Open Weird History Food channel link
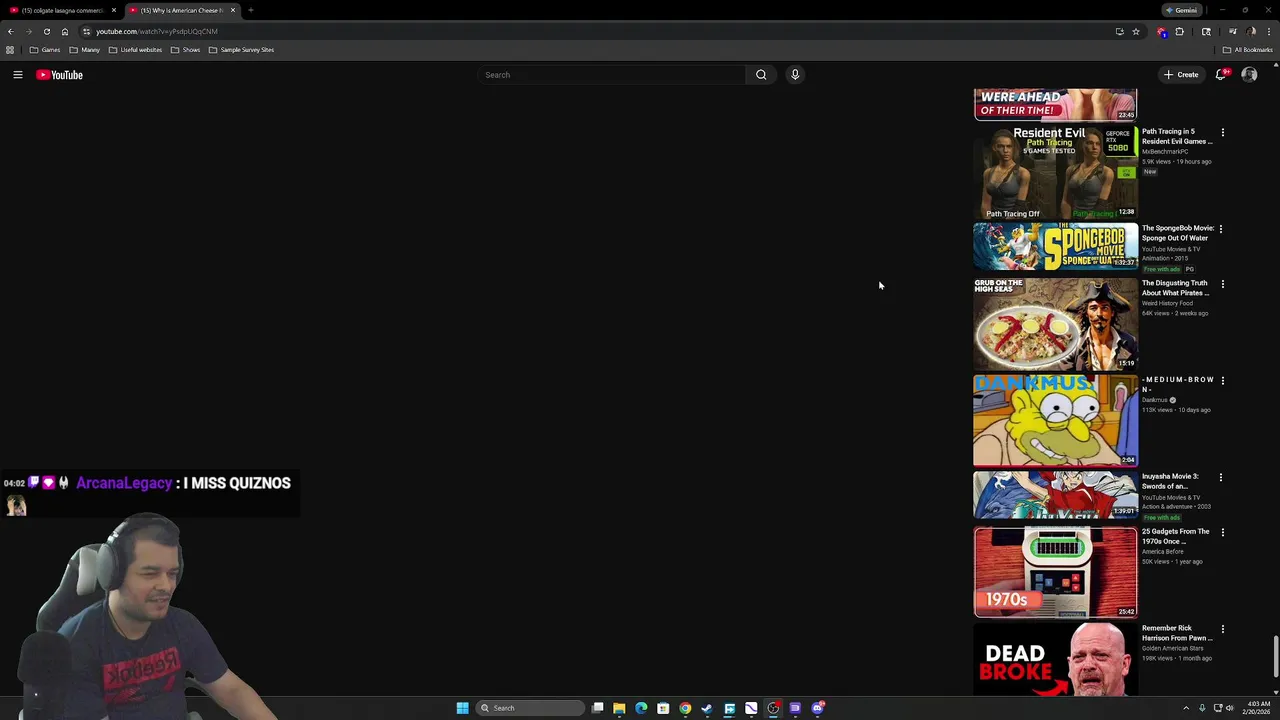Screen dimensions: 1280x720 click(x=1167, y=303)
